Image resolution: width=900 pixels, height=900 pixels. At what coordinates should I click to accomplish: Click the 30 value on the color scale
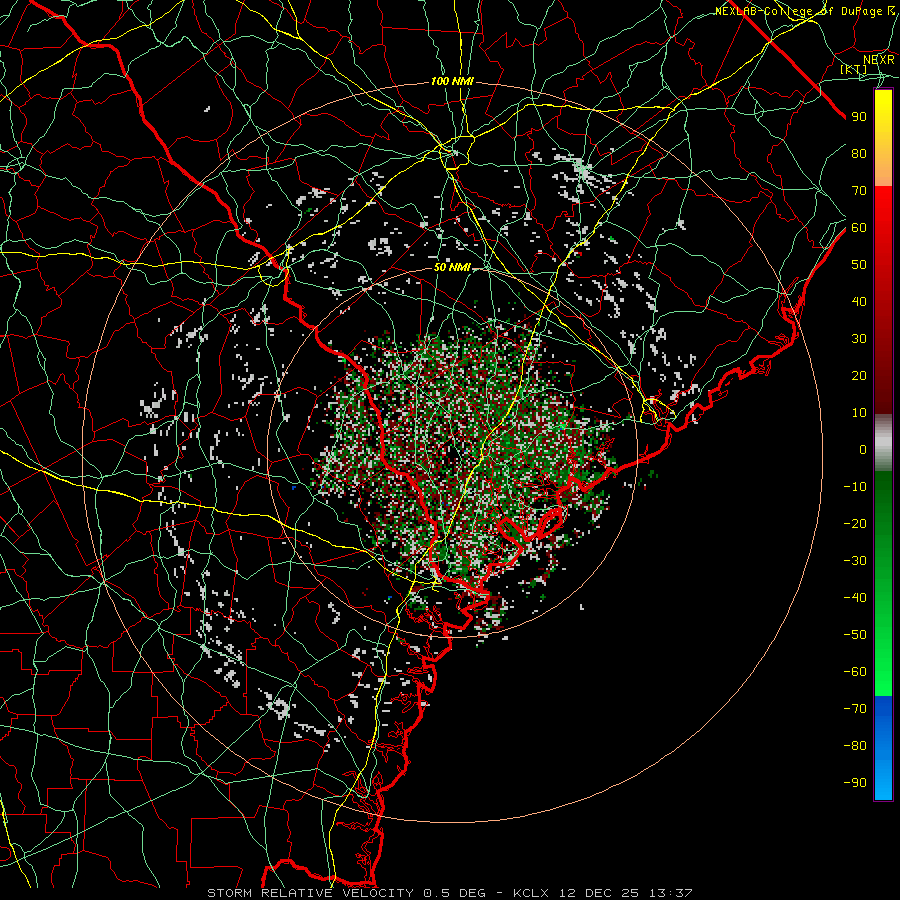click(859, 339)
